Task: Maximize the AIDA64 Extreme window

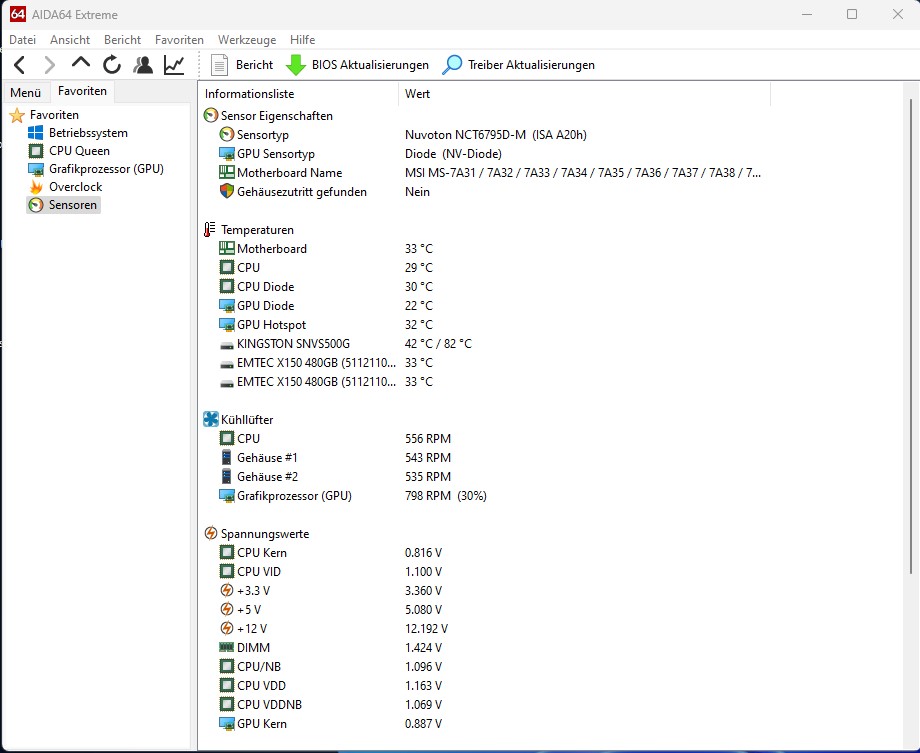Action: tap(852, 14)
